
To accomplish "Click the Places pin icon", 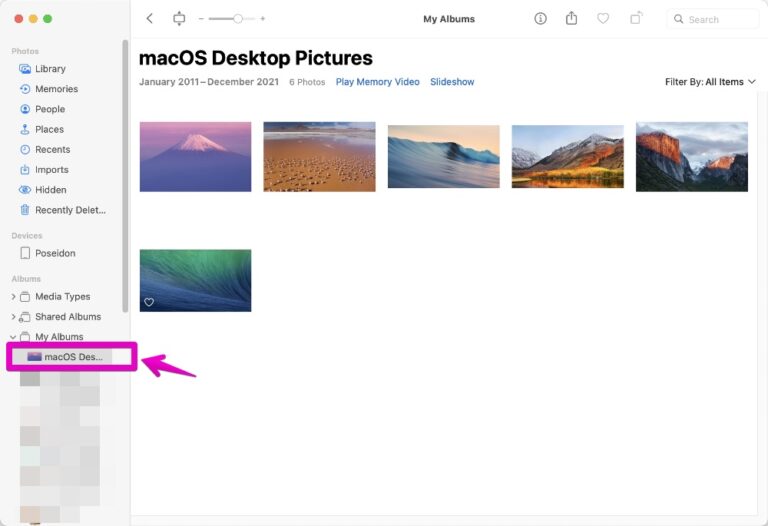I will pyautogui.click(x=24, y=129).
